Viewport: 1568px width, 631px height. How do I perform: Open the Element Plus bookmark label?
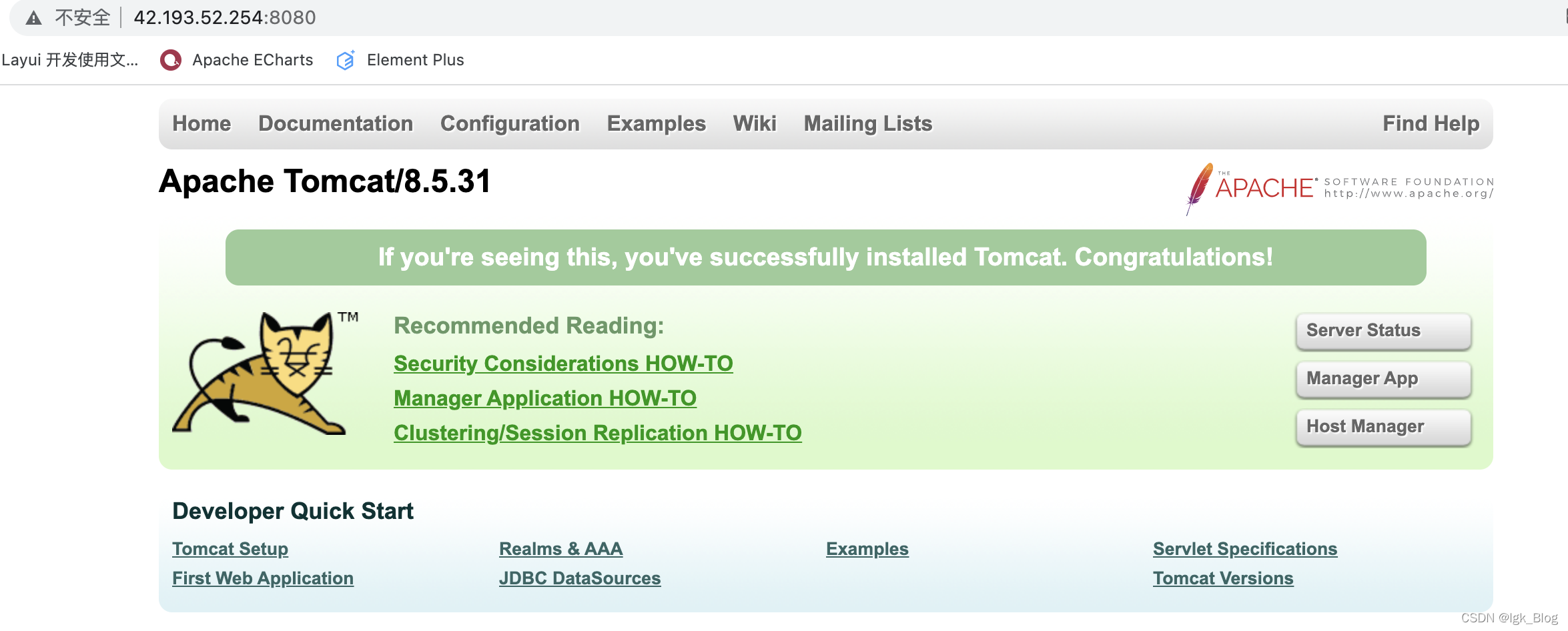pyautogui.click(x=416, y=60)
